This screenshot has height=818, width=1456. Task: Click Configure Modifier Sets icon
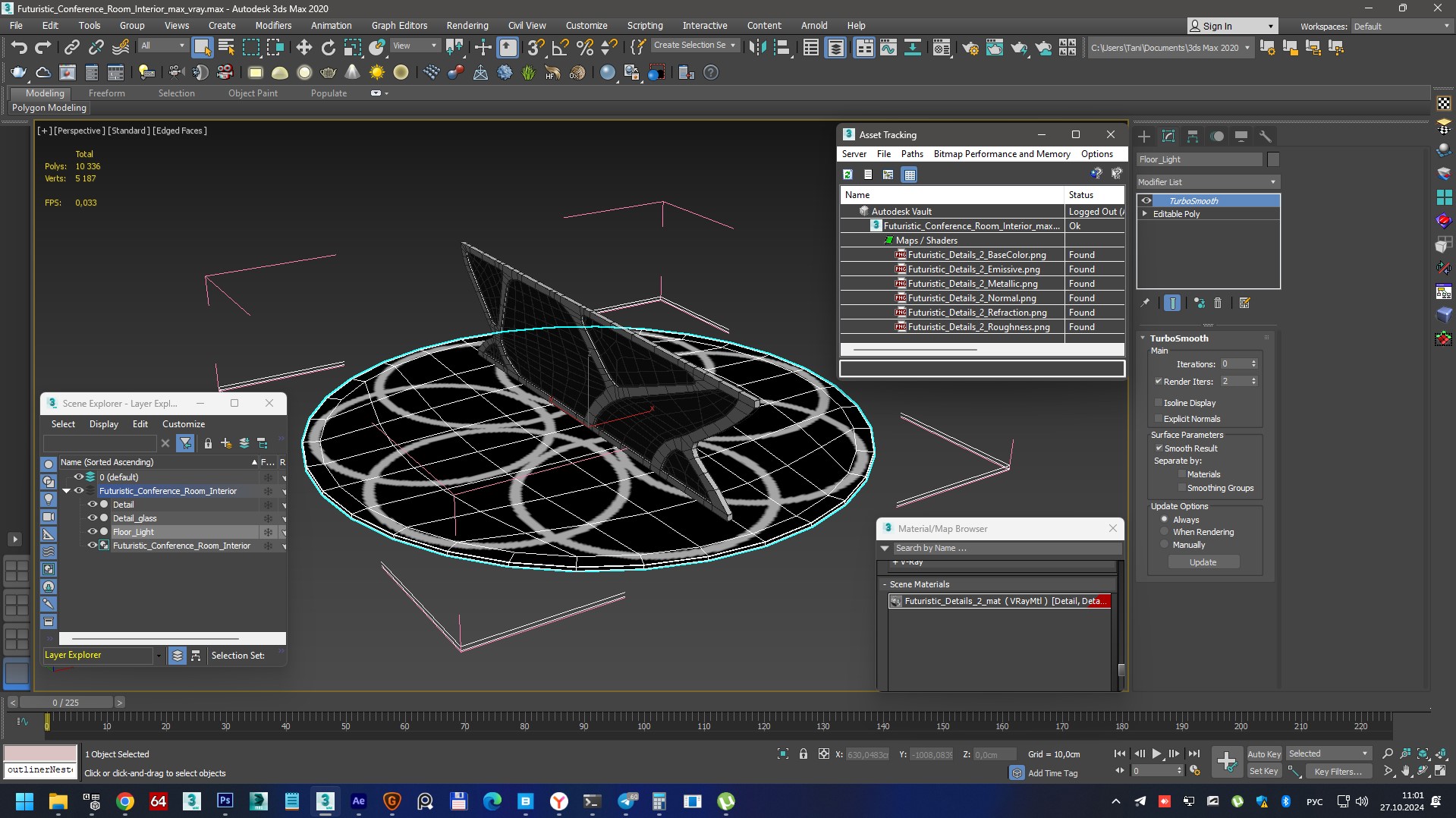tap(1244, 303)
